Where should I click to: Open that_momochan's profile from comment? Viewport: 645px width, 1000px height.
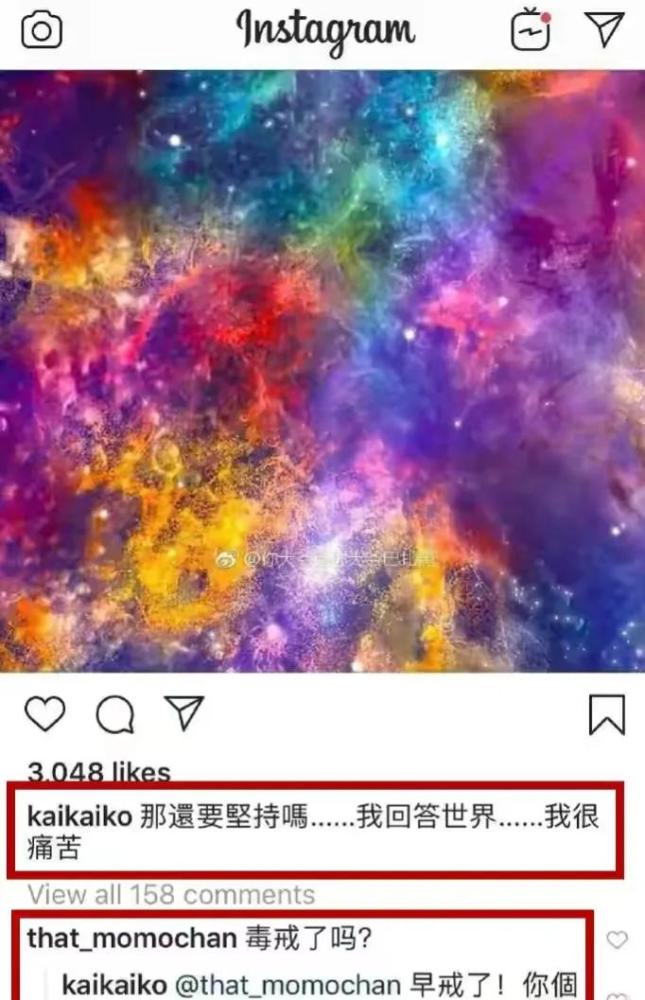point(132,939)
